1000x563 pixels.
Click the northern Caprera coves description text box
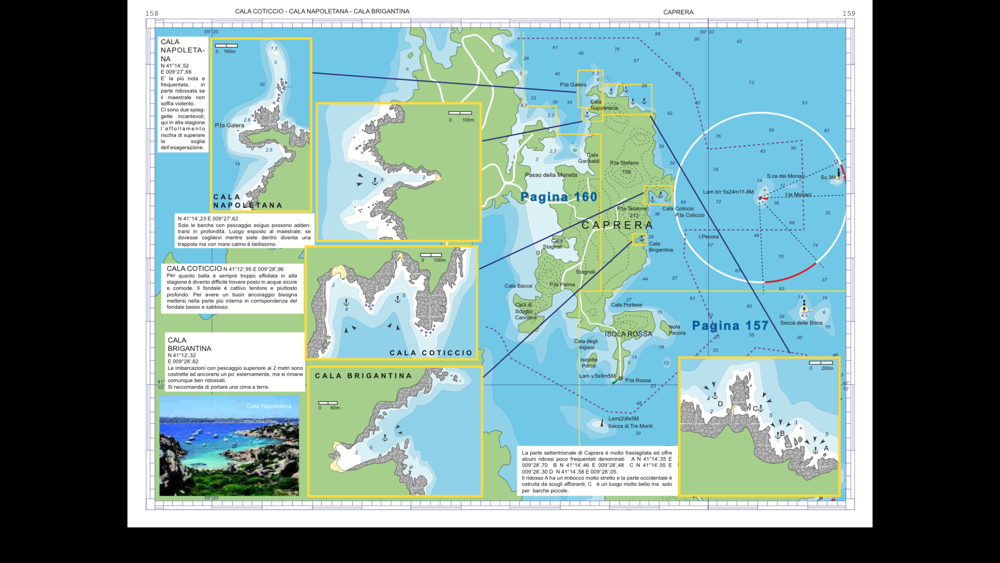coord(596,471)
